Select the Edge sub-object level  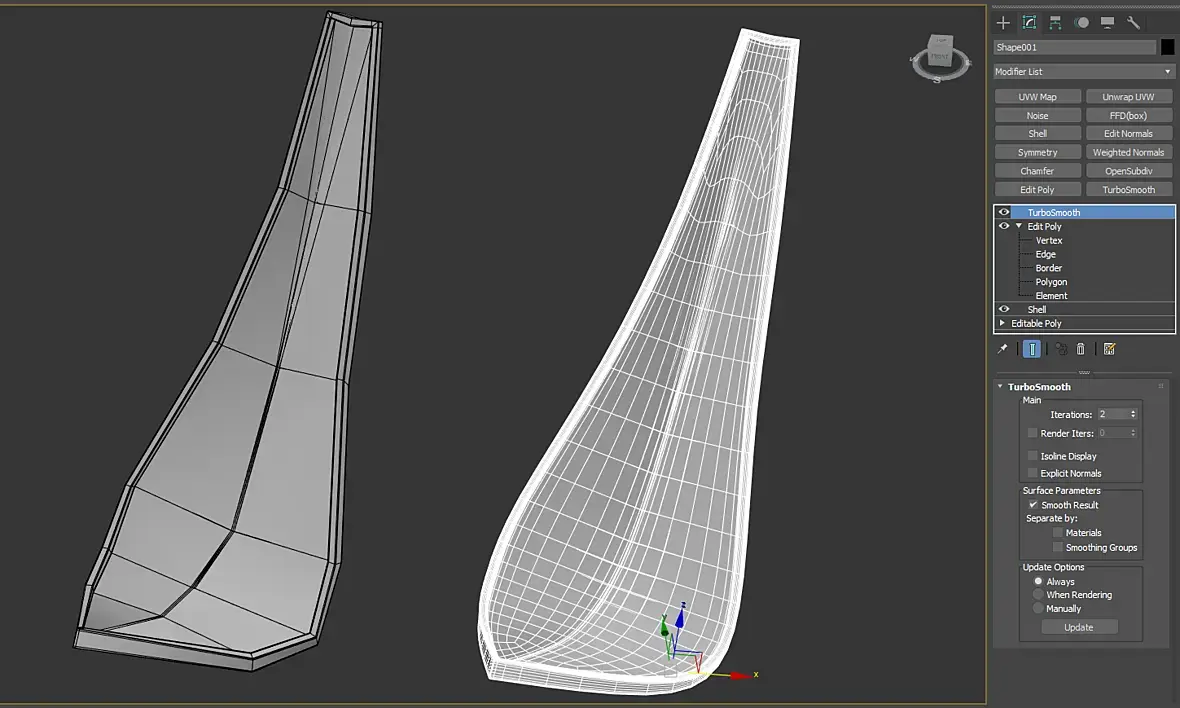tap(1045, 254)
